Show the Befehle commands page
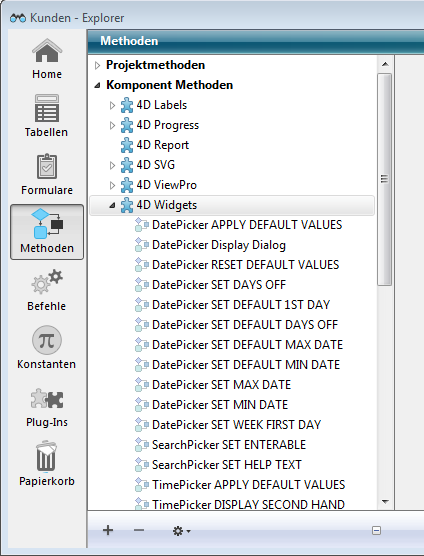 point(47,290)
